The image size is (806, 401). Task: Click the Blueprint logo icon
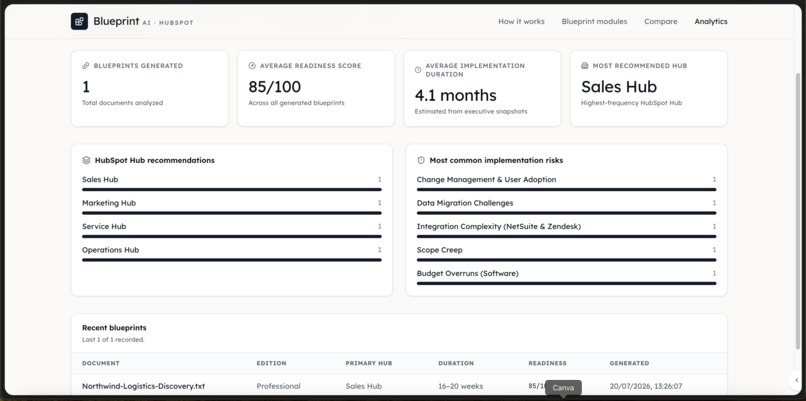pos(79,22)
